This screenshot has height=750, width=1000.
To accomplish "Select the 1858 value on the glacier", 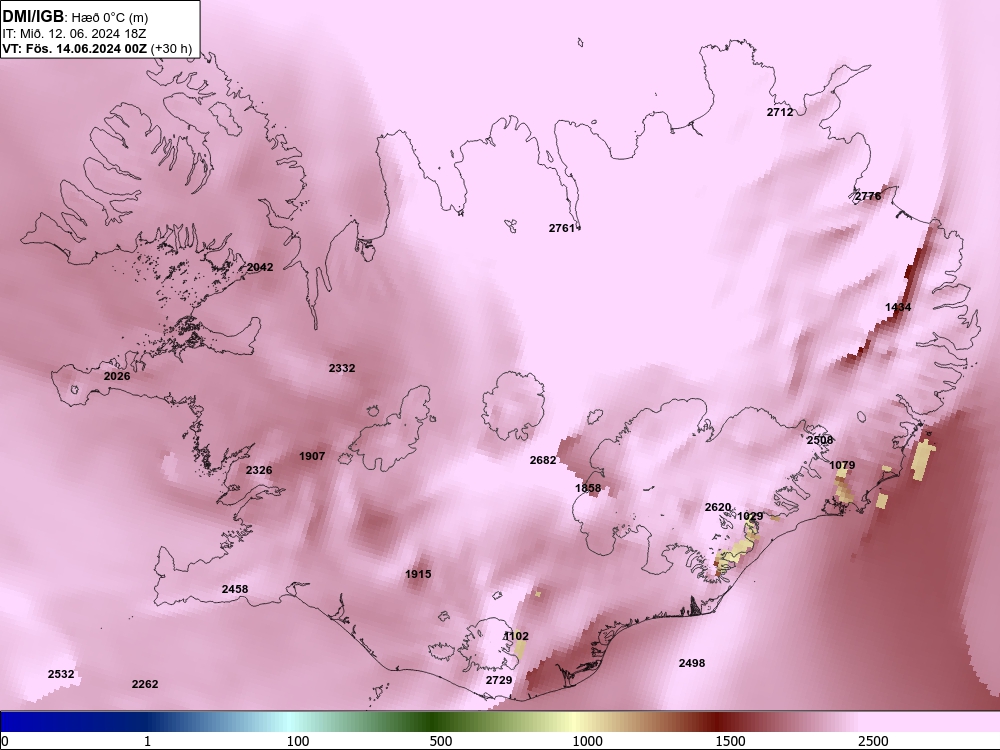I will (588, 489).
